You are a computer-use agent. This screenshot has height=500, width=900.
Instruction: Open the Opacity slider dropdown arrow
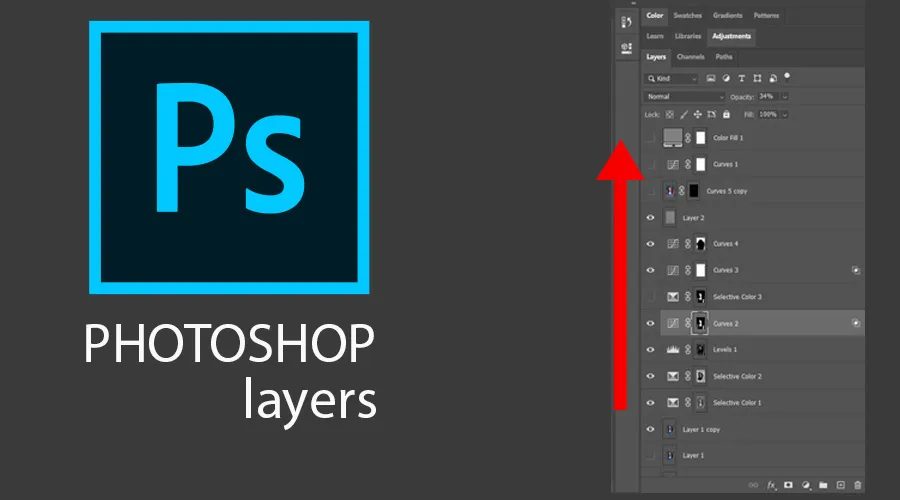pos(785,96)
